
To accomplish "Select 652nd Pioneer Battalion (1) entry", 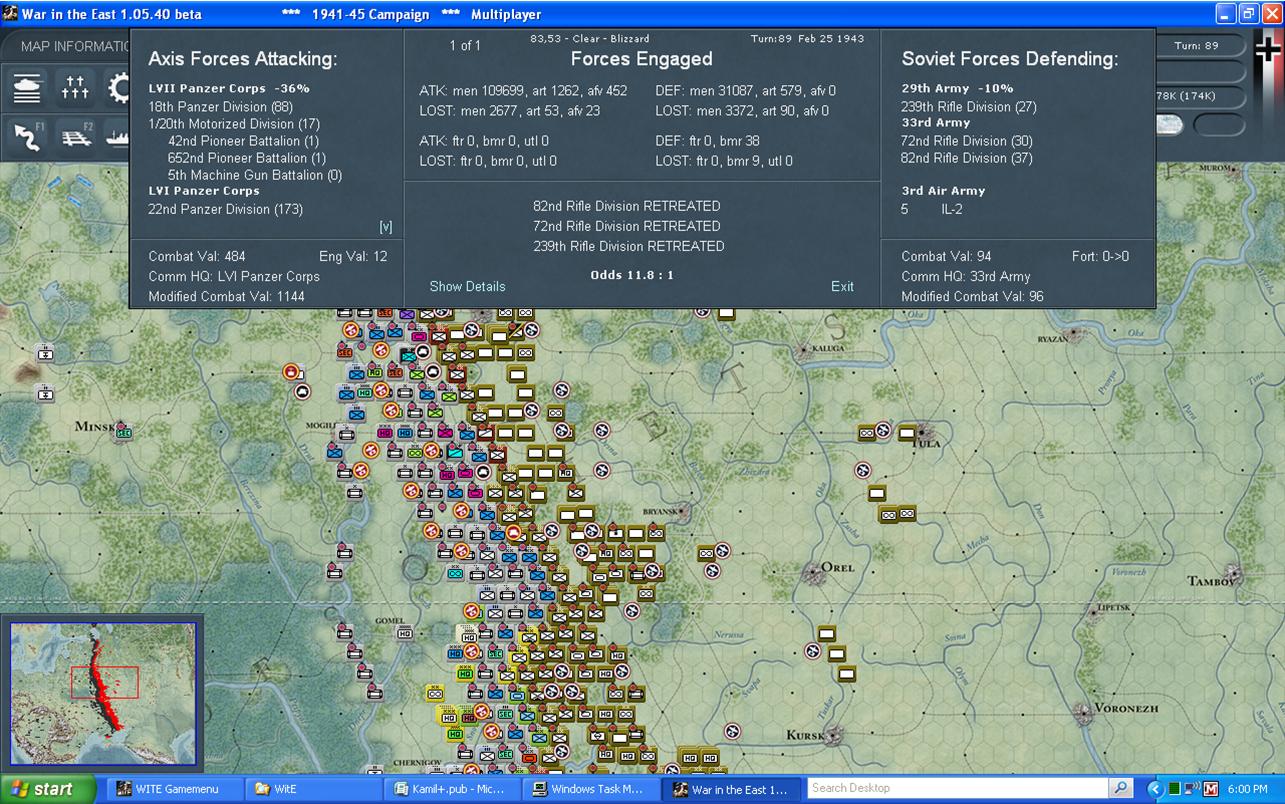I will pyautogui.click(x=247, y=158).
